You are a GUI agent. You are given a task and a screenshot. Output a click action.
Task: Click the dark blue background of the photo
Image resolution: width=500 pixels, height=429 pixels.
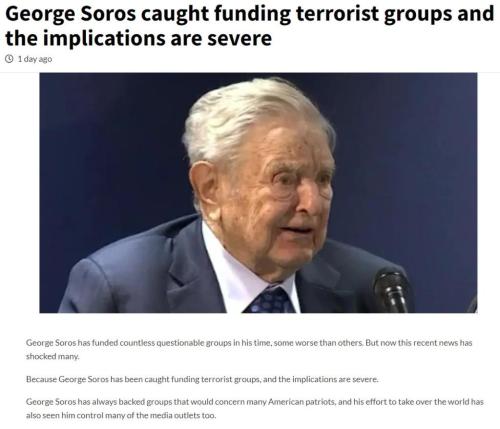point(110,150)
